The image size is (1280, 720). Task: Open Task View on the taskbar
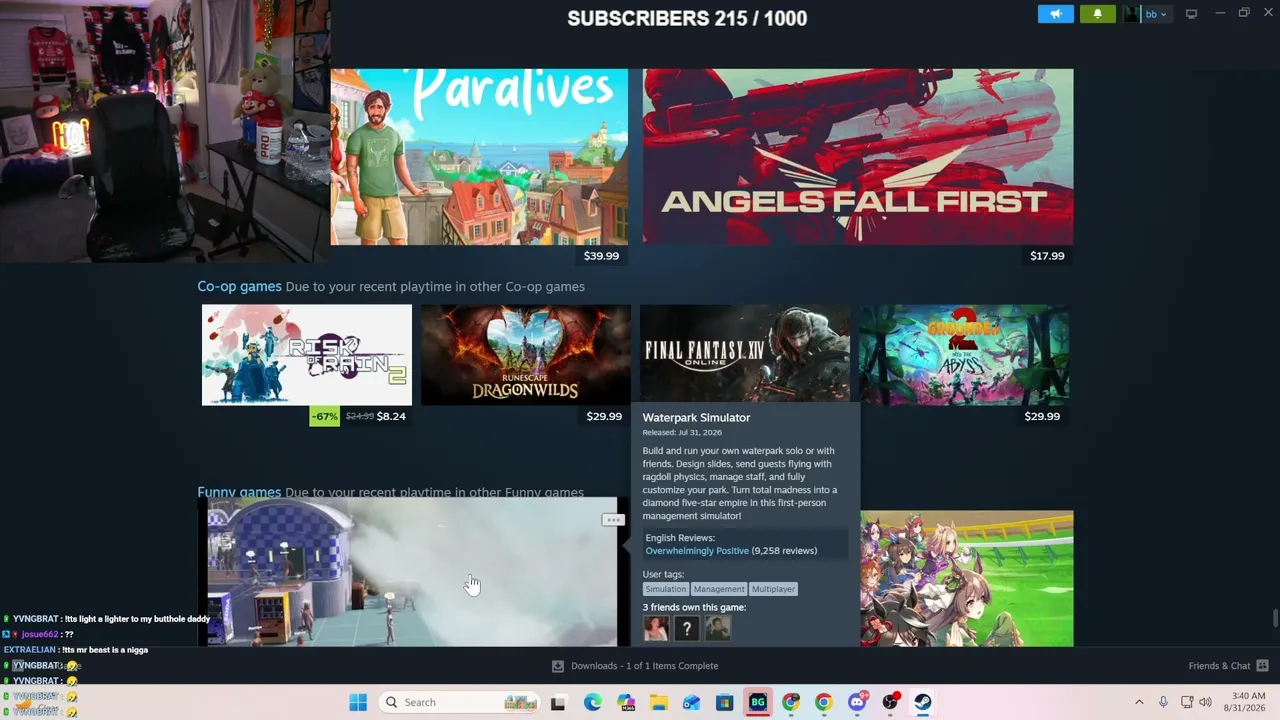[558, 702]
